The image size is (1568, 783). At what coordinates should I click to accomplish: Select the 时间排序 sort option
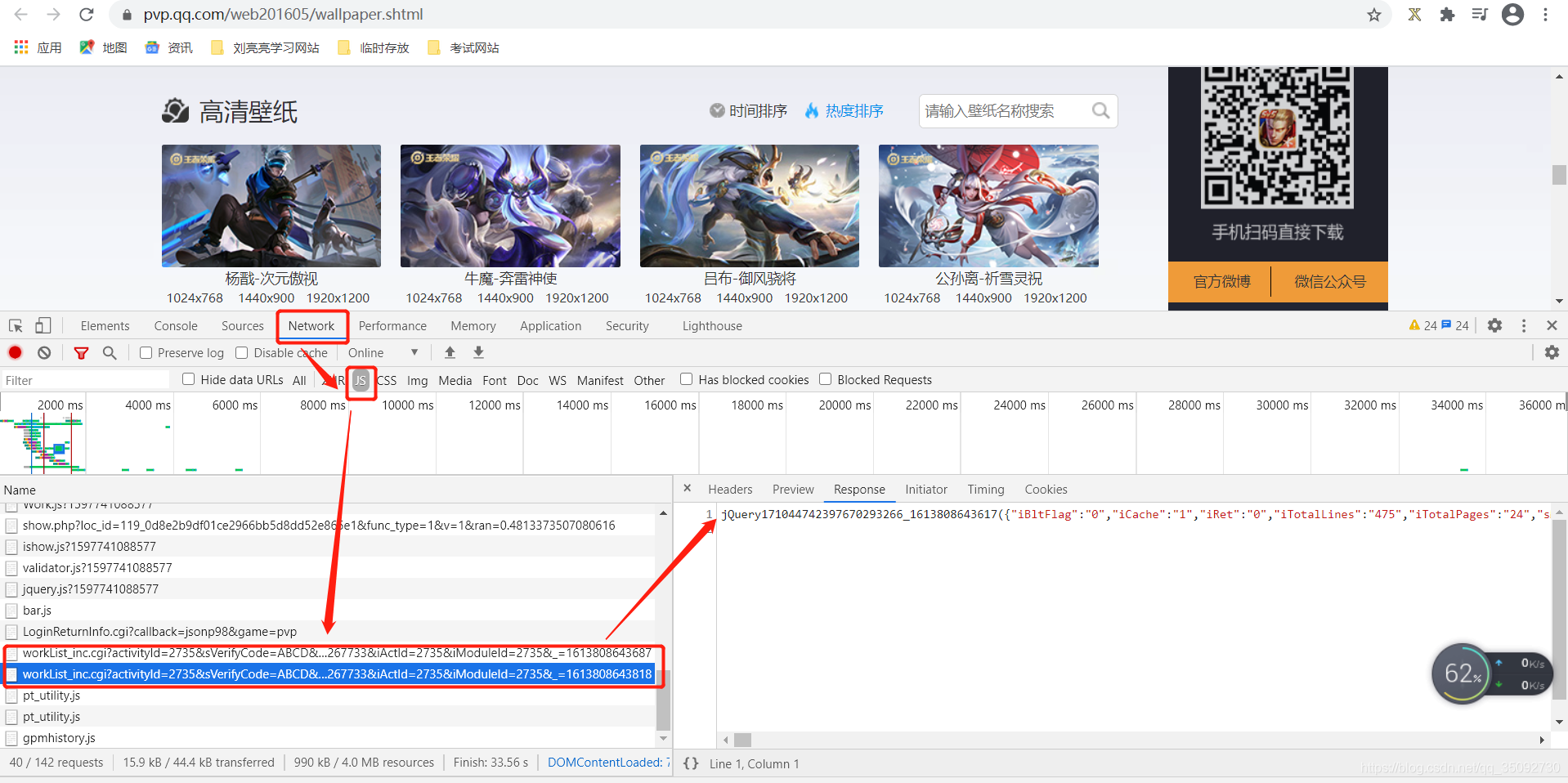click(x=748, y=110)
